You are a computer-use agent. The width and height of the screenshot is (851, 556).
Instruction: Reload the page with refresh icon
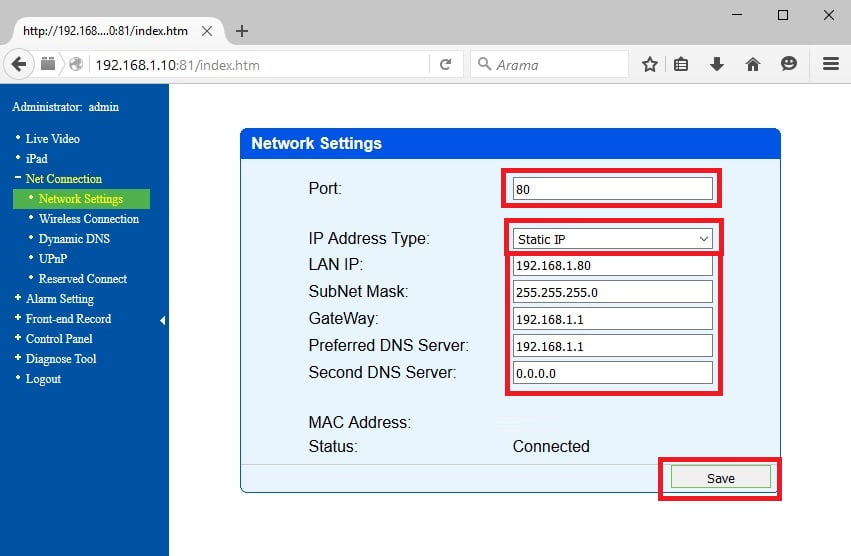click(x=445, y=65)
